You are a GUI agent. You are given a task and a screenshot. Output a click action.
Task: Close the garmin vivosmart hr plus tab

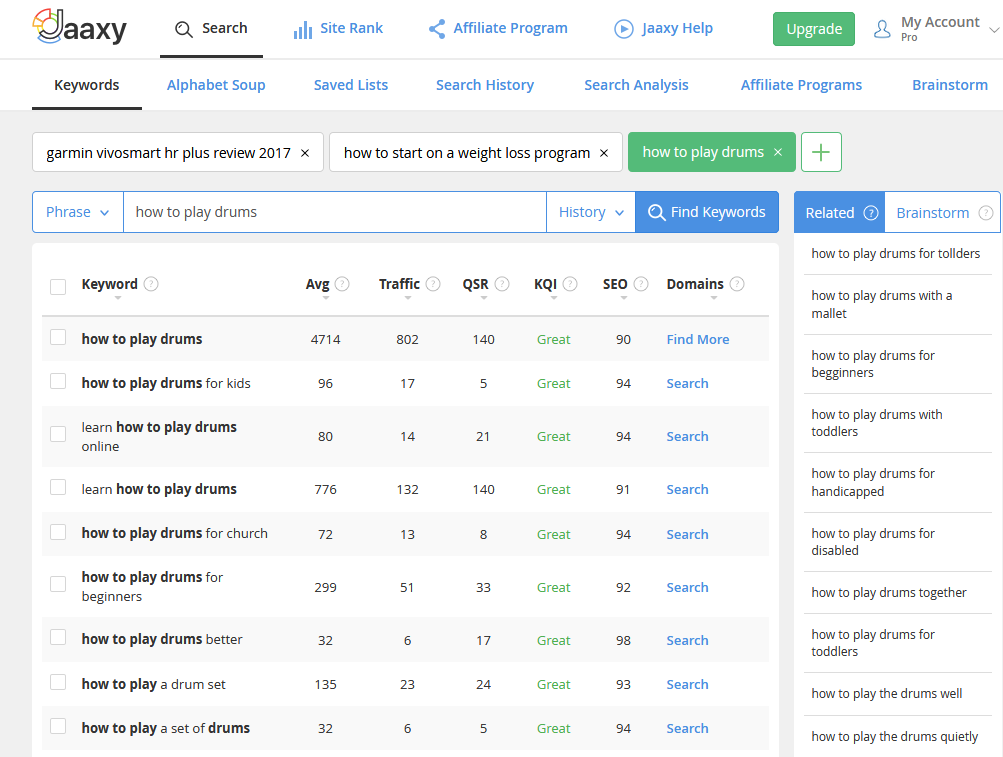pos(305,153)
